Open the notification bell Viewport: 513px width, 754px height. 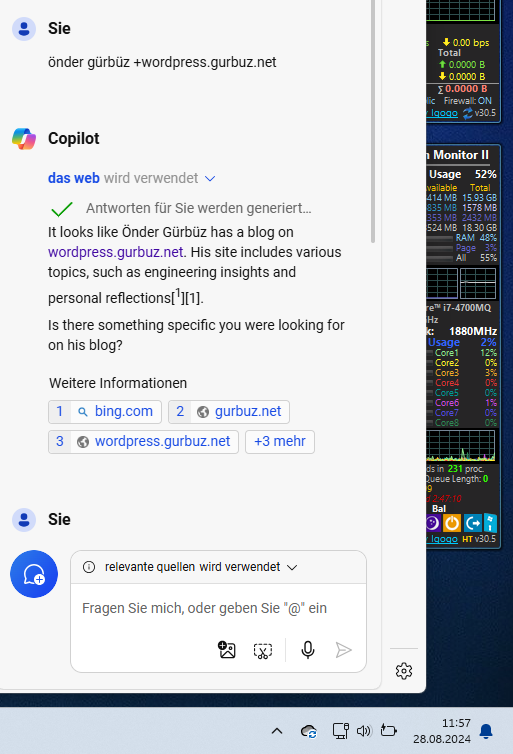[x=486, y=731]
